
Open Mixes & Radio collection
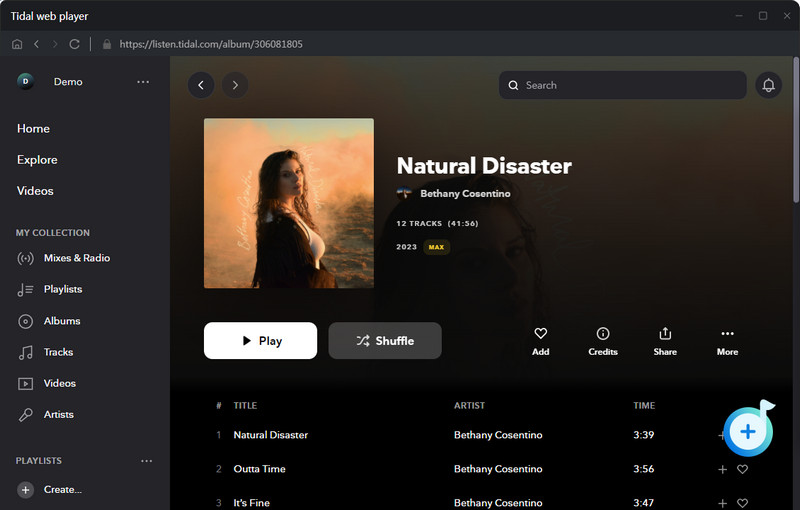pyautogui.click(x=77, y=258)
